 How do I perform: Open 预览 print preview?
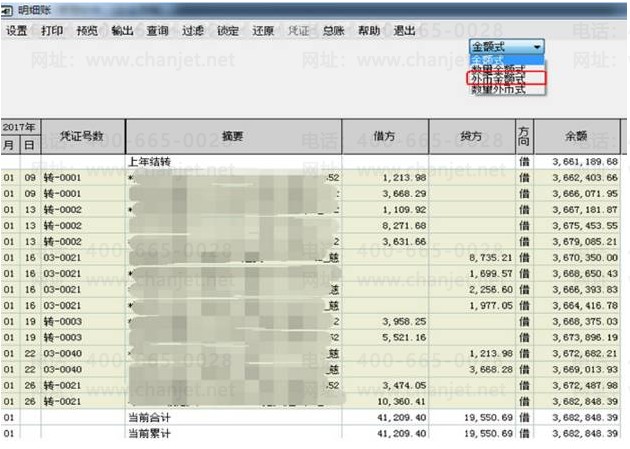point(87,31)
